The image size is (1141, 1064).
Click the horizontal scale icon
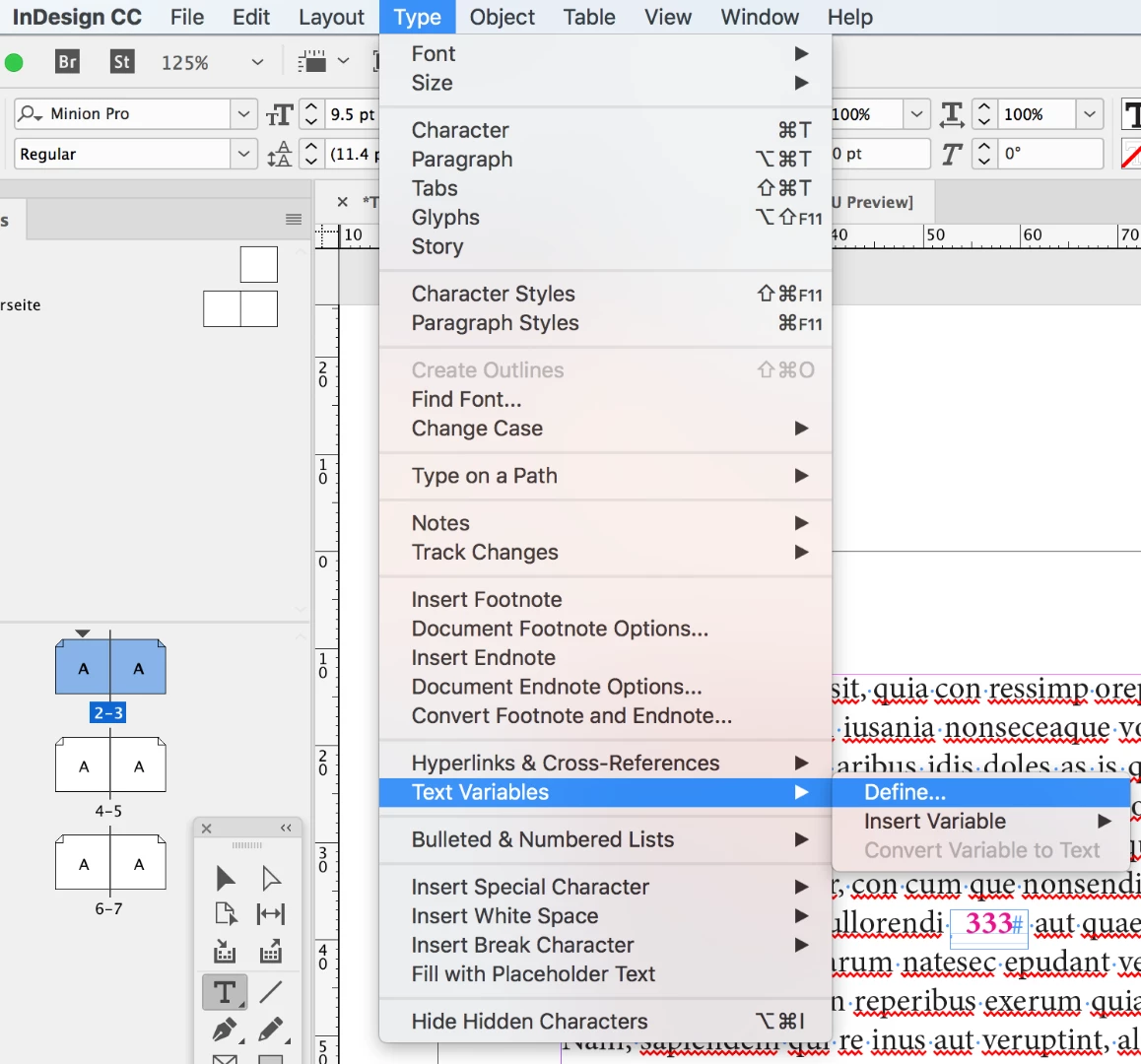tap(952, 114)
